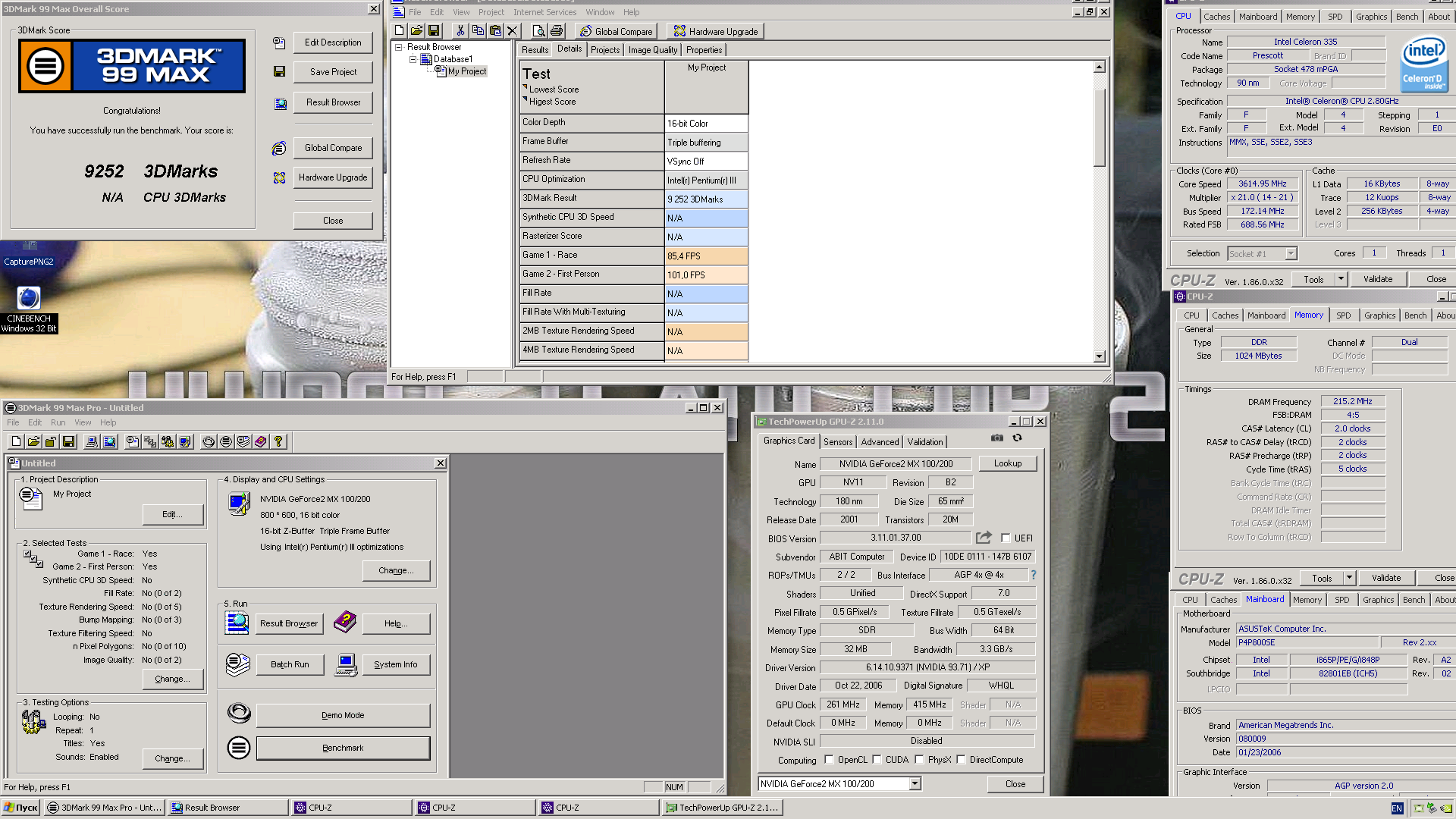Switch to the Image Quality tab in Result Browser
The image size is (1456, 819).
pos(652,50)
